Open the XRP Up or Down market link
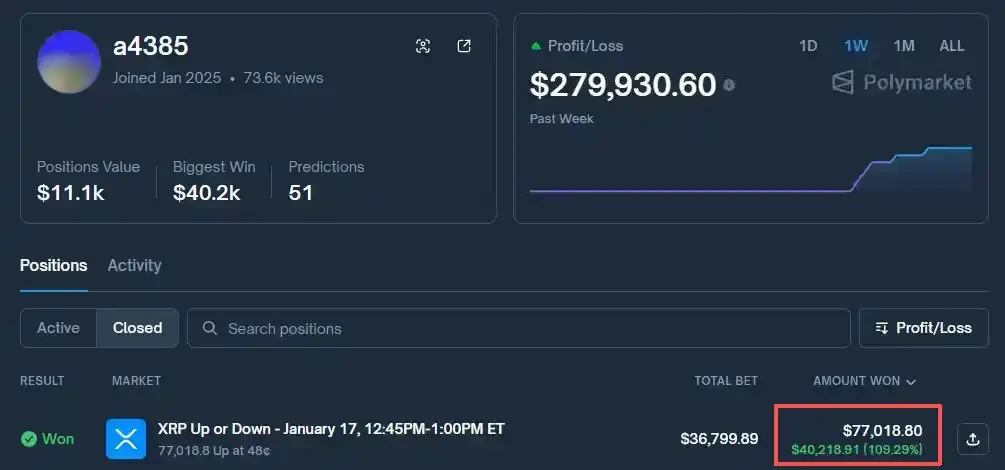The height and width of the screenshot is (470, 1005). click(x=331, y=429)
